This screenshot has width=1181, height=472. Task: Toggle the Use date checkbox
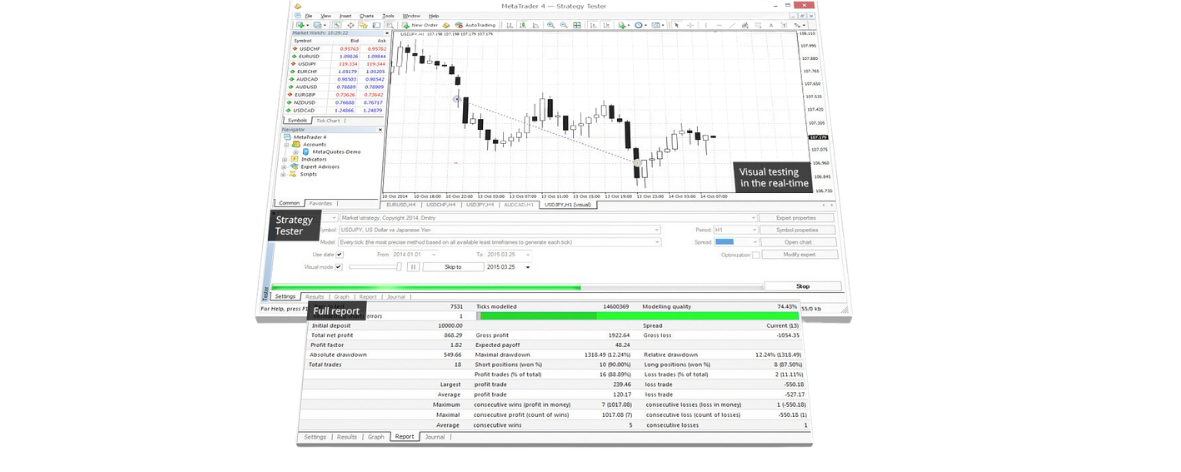point(340,255)
